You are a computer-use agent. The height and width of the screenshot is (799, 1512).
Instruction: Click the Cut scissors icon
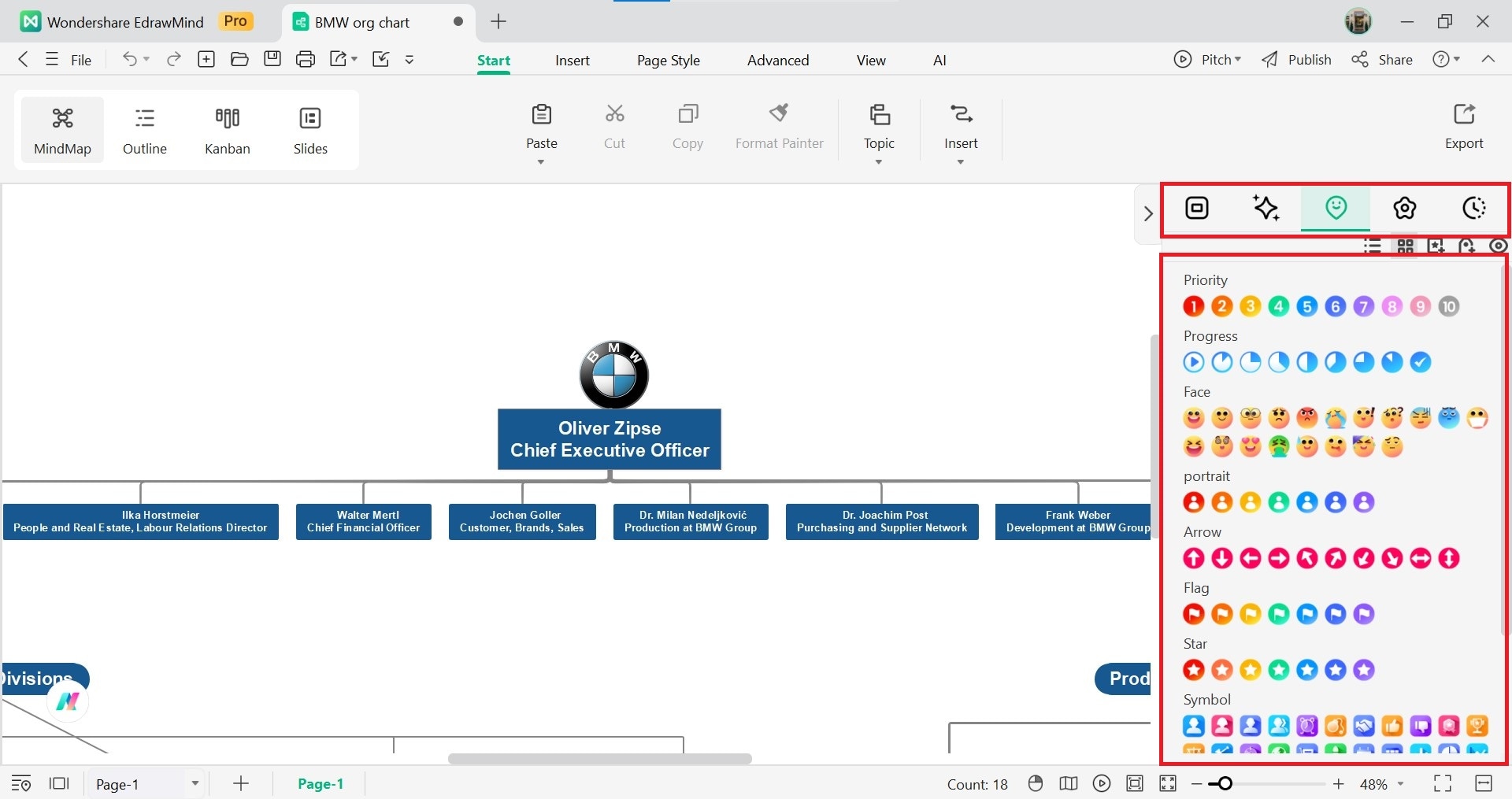pos(614,114)
